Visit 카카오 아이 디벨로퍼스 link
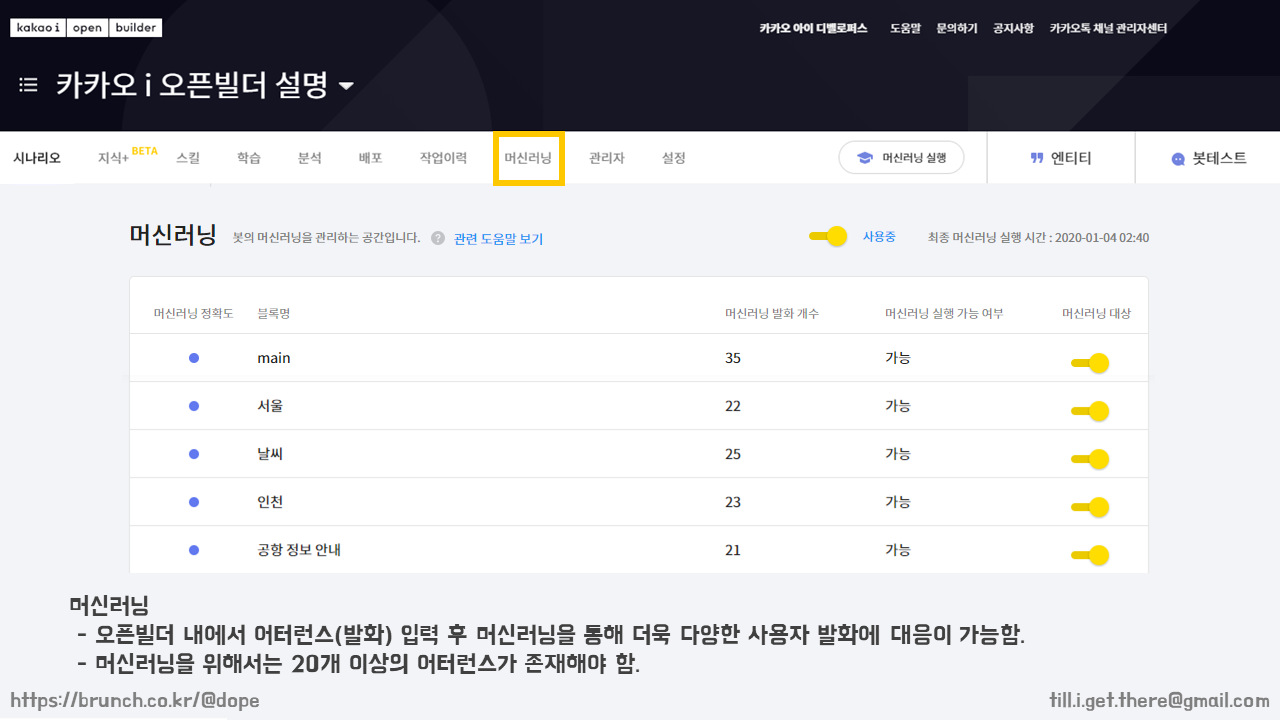Screen dimensions: 1280x720 pyautogui.click(x=813, y=28)
